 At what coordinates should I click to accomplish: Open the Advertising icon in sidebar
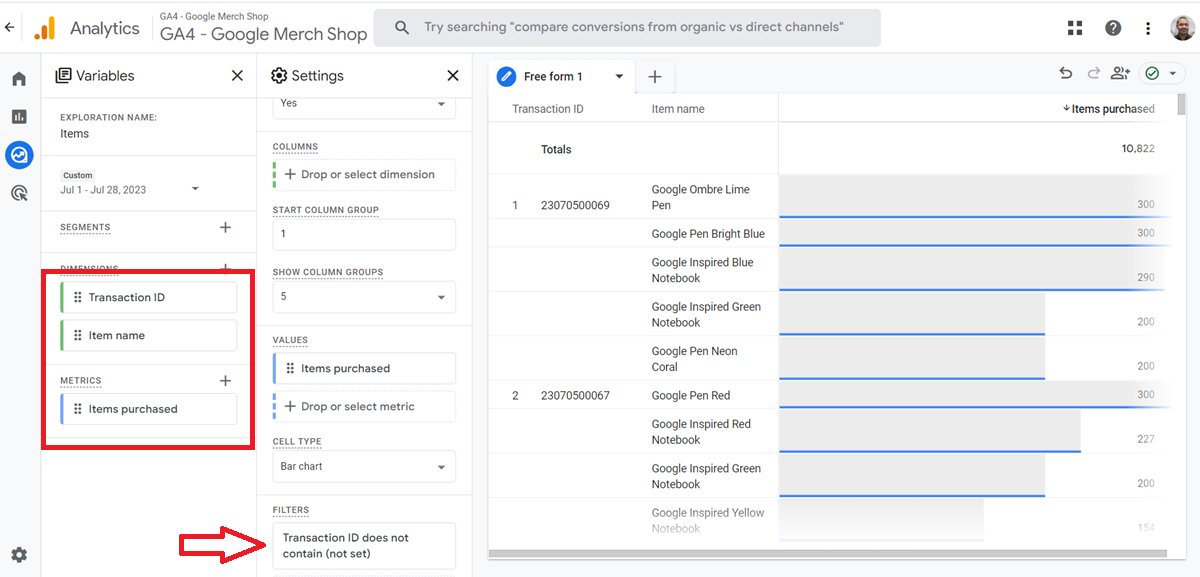[19, 193]
